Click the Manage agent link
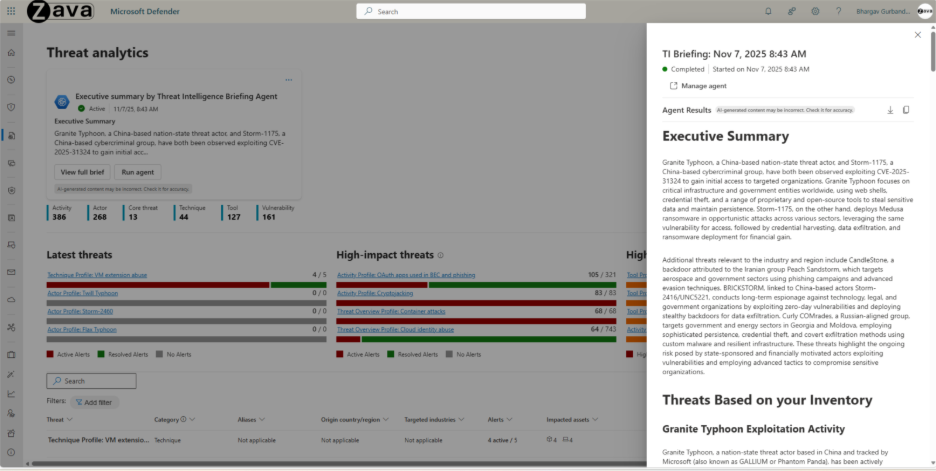Image resolution: width=936 pixels, height=471 pixels. [704, 86]
